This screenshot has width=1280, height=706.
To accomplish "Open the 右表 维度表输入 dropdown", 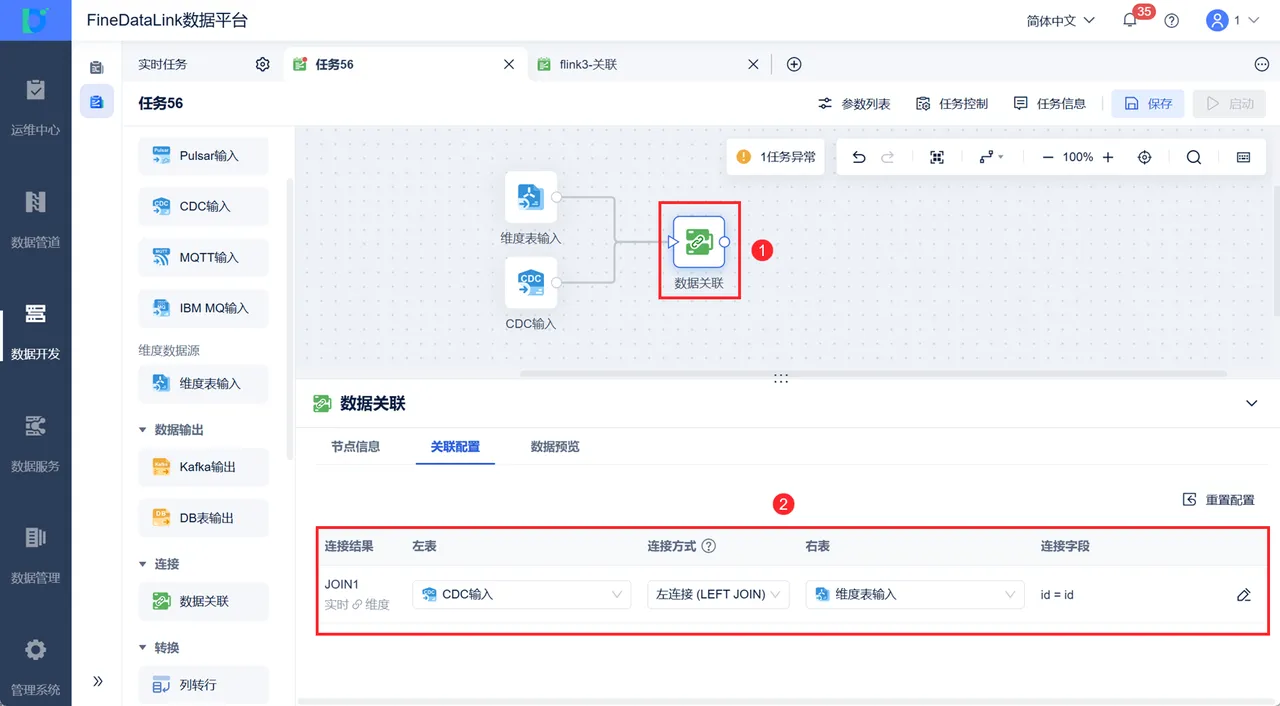I will 915,594.
